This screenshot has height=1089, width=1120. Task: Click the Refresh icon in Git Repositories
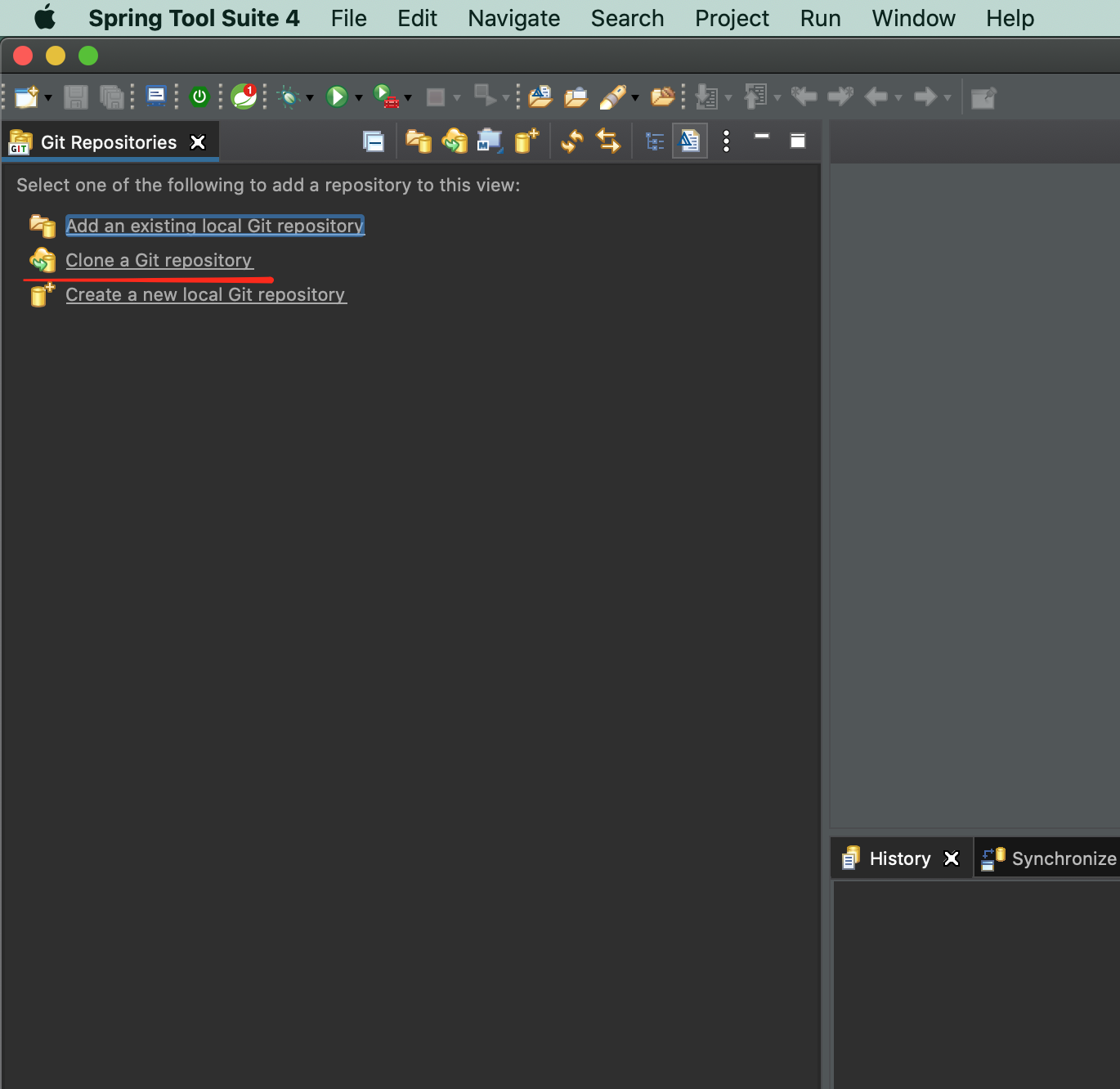[x=572, y=141]
